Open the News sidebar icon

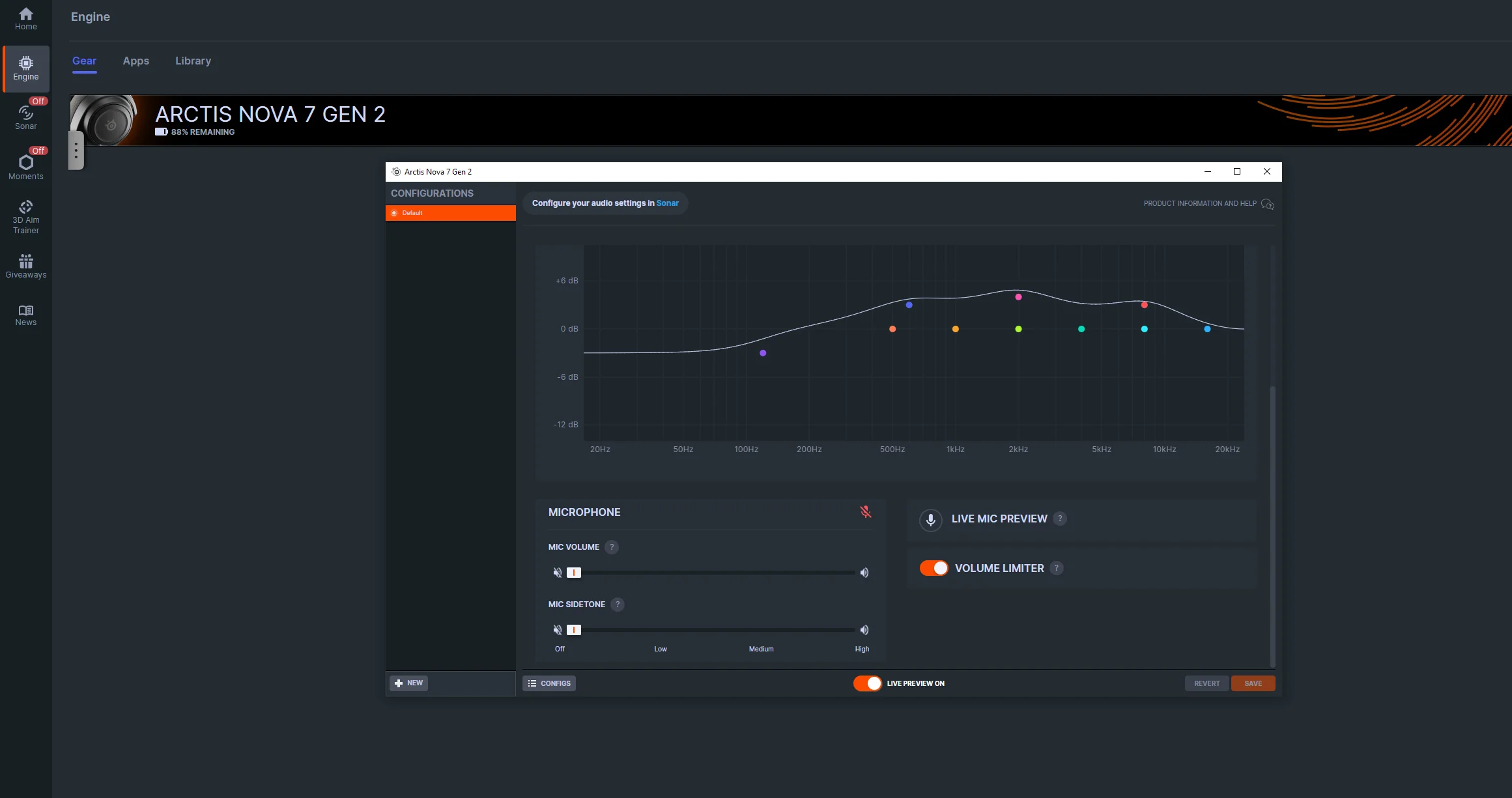[25, 315]
